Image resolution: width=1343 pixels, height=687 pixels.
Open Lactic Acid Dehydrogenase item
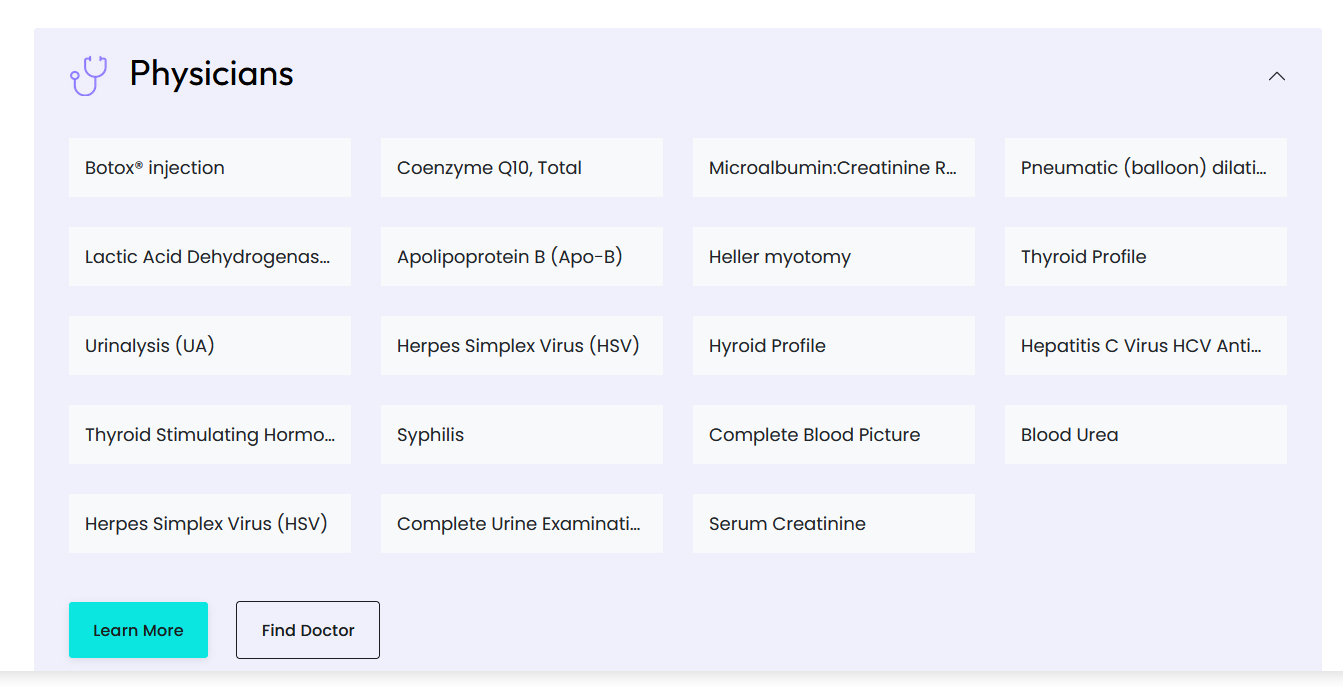click(209, 257)
